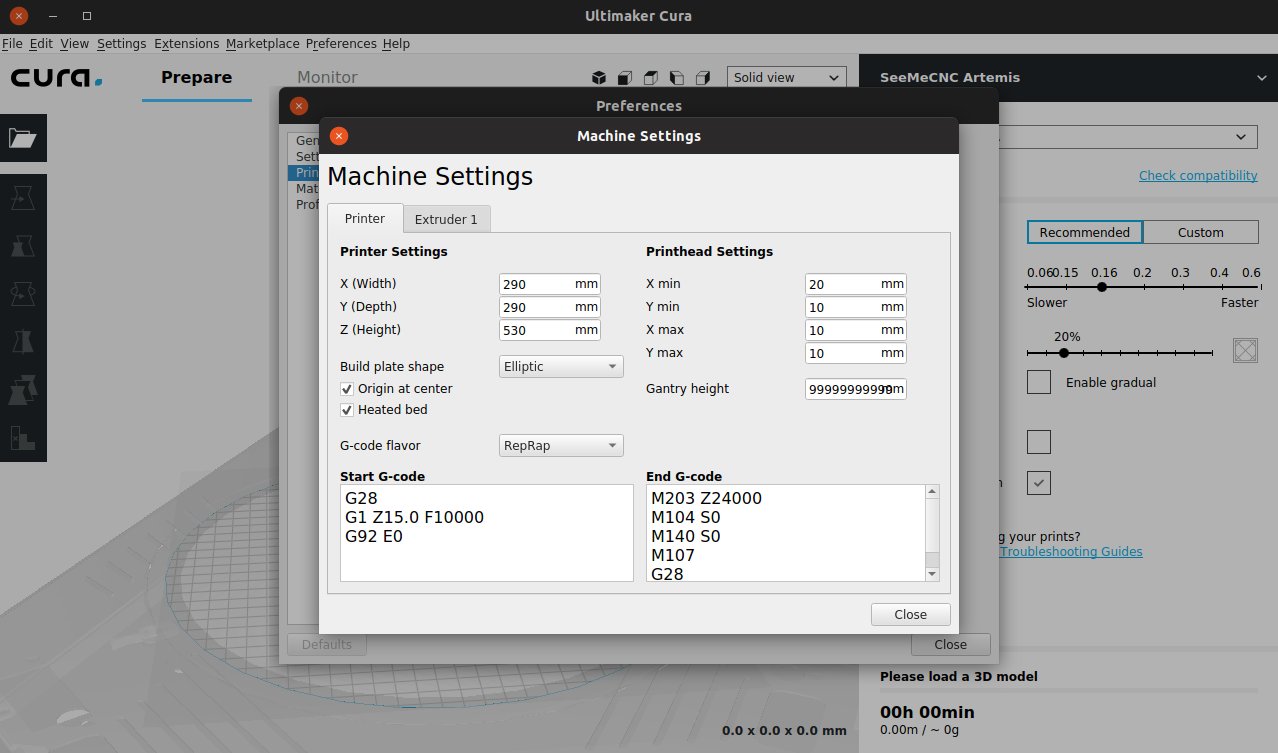
Task: Open the Extensions menu
Action: pos(187,44)
